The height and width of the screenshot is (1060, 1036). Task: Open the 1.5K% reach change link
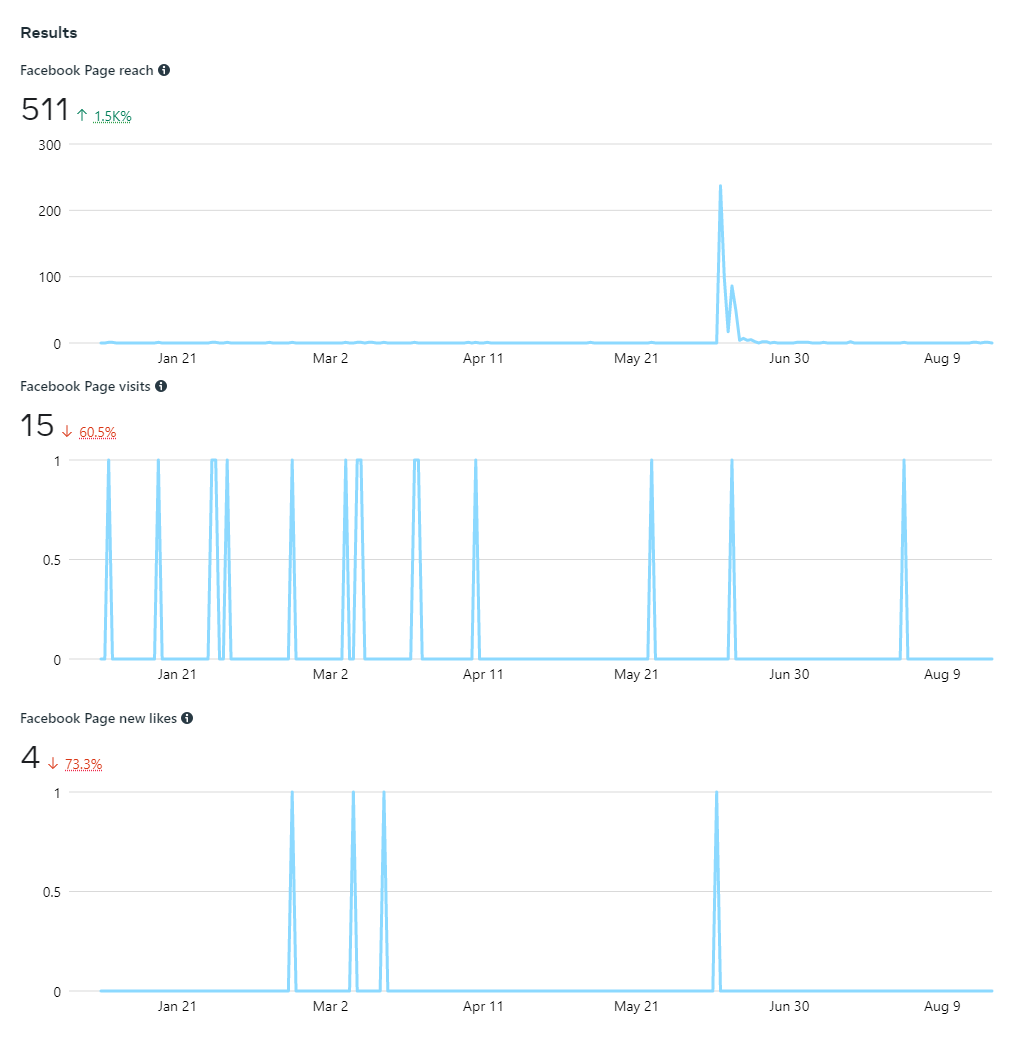113,117
